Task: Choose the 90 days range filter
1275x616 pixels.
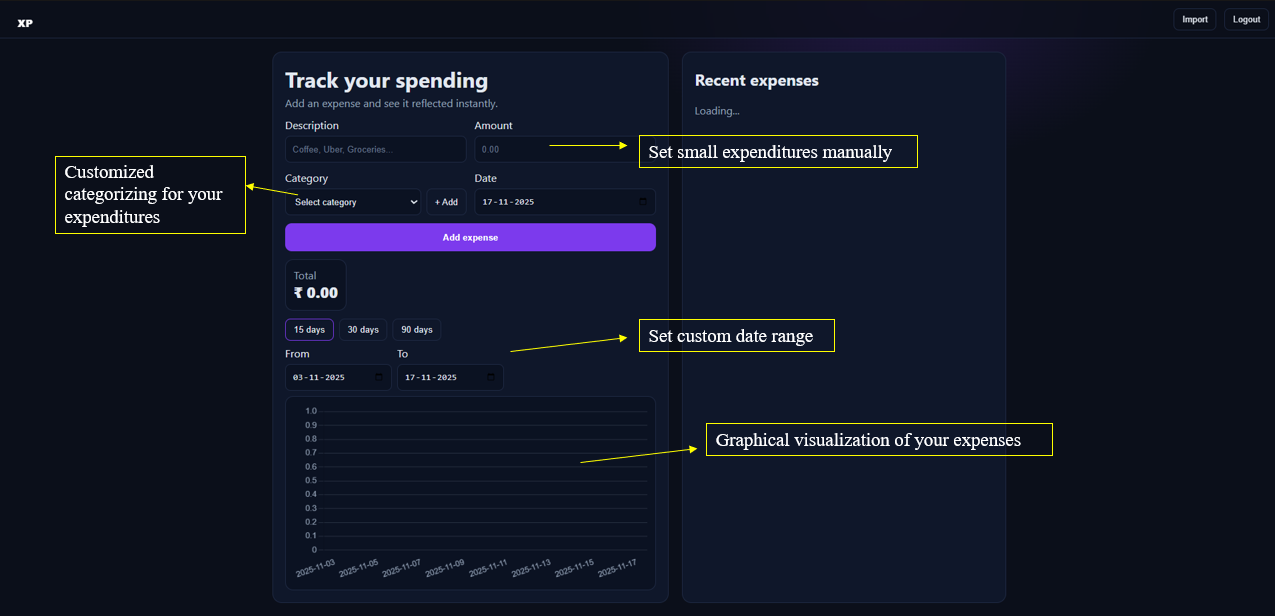Action: pyautogui.click(x=416, y=330)
